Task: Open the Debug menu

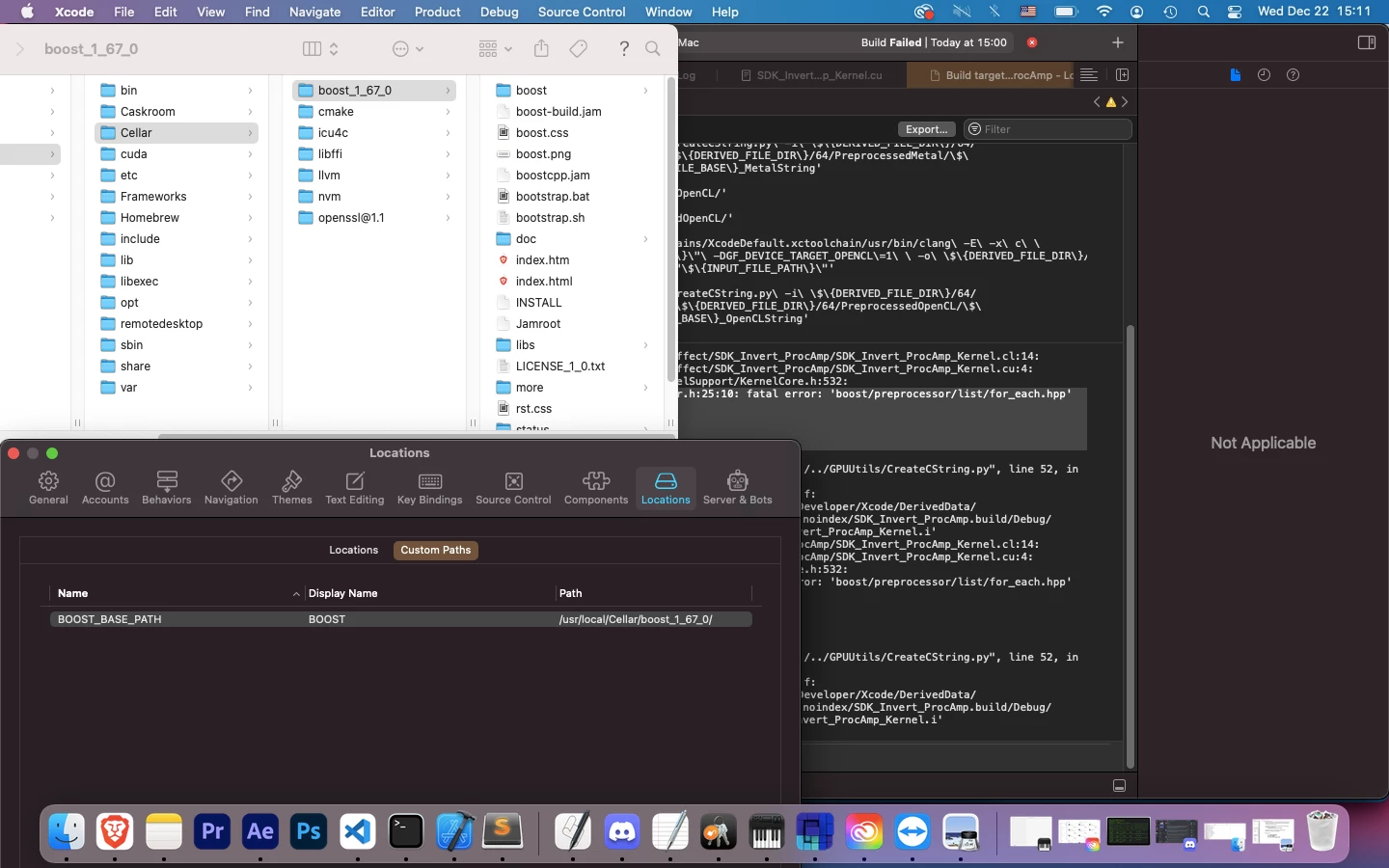Action: point(499,12)
